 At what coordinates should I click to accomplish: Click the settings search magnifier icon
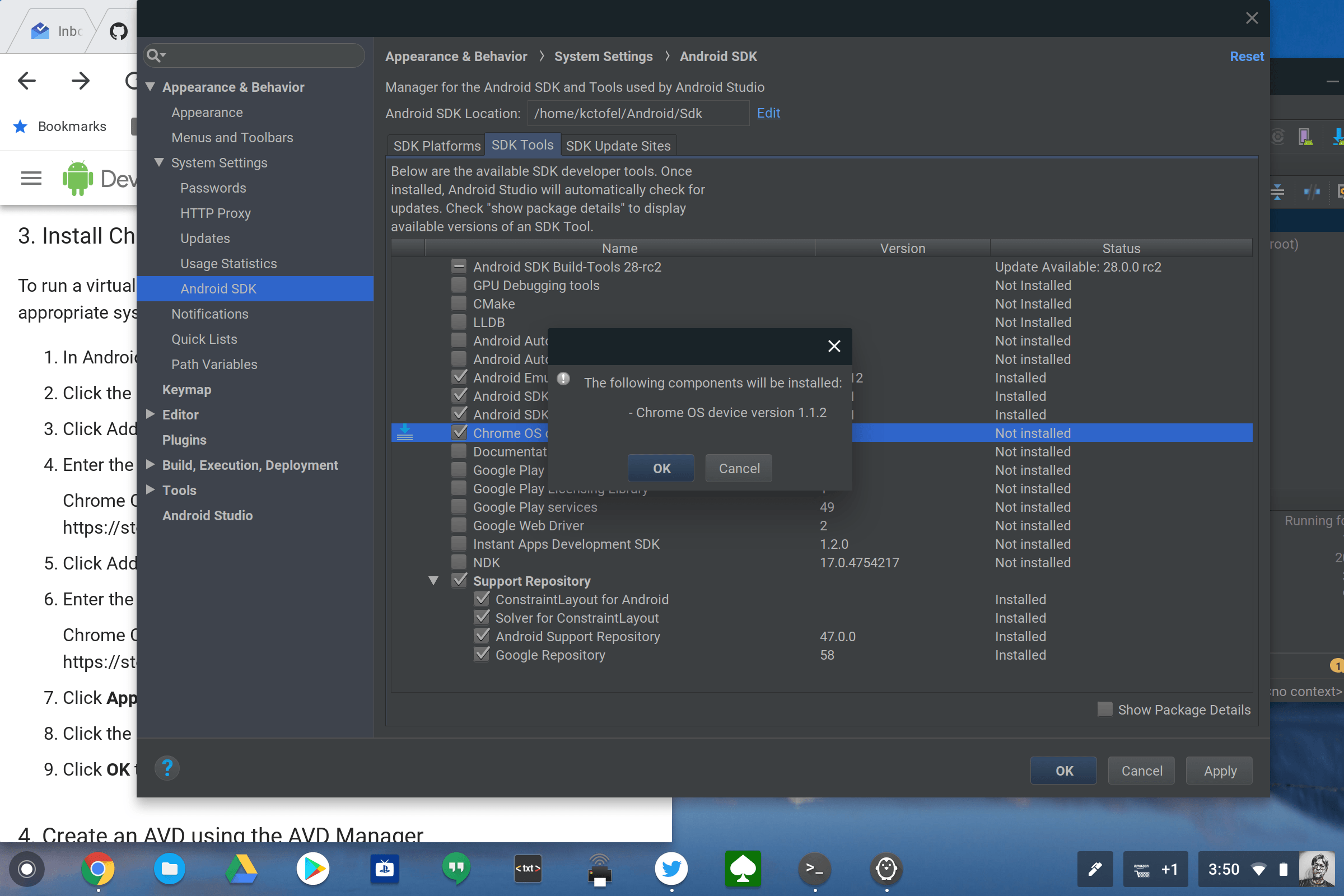[155, 55]
